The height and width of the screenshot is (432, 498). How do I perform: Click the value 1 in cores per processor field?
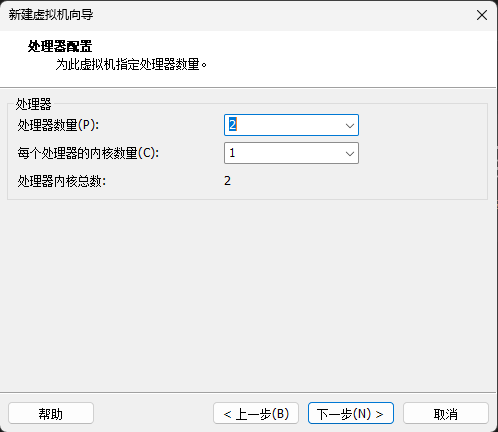232,153
